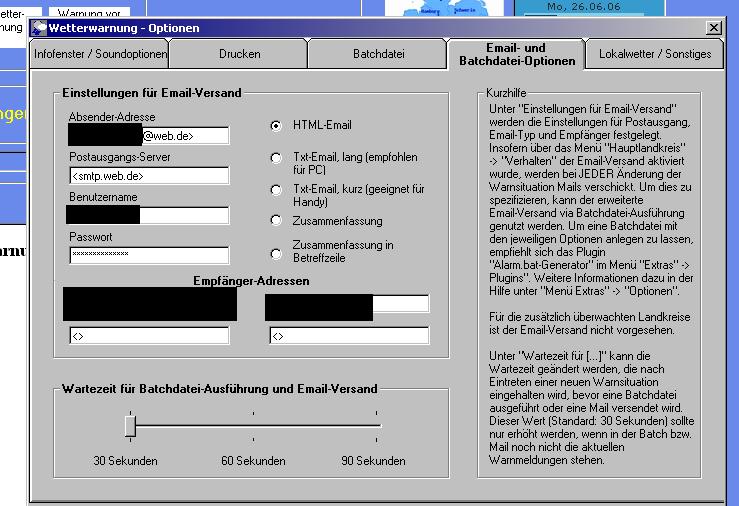
Task: Click the Benutzername text field
Action: pos(184,215)
